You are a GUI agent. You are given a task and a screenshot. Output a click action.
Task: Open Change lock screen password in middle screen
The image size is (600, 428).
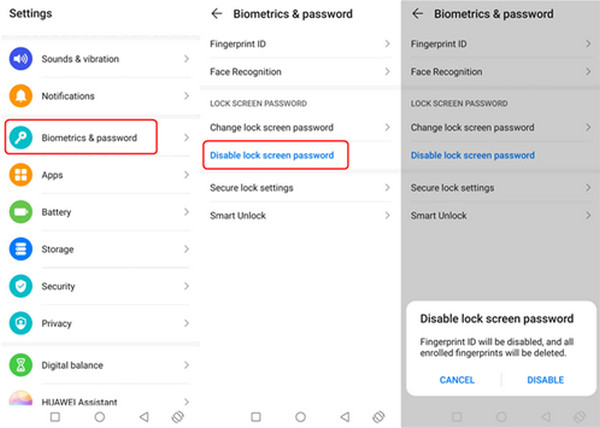[x=300, y=127]
